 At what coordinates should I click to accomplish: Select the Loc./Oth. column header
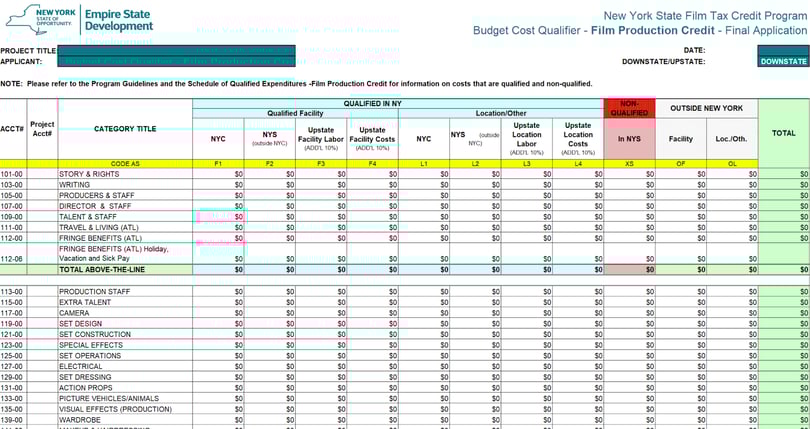pyautogui.click(x=732, y=139)
